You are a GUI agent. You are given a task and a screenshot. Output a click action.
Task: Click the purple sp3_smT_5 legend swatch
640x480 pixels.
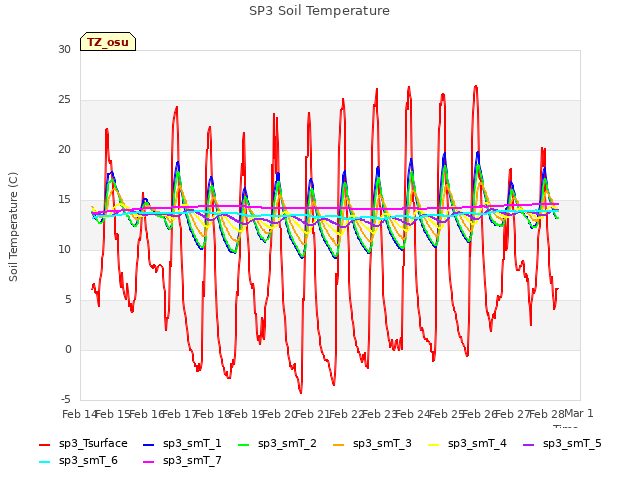click(529, 444)
